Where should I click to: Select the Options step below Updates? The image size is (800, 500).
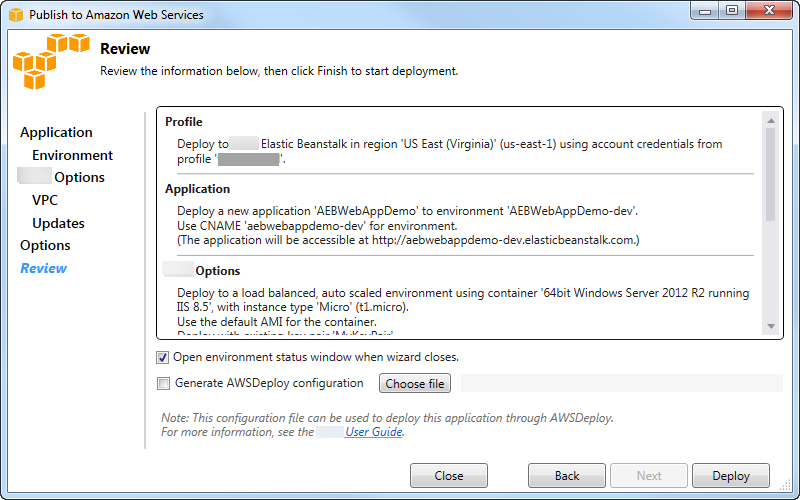pos(45,245)
